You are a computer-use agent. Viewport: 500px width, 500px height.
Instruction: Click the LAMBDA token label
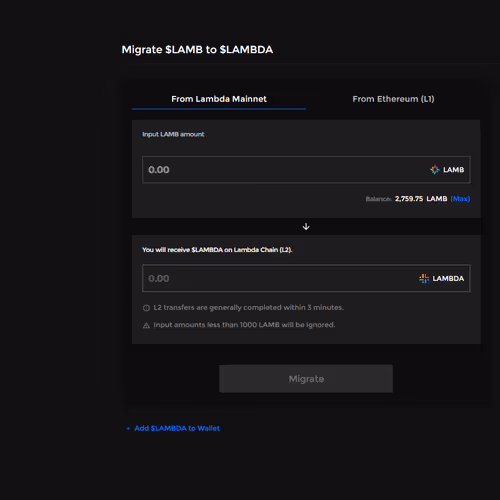(x=448, y=278)
